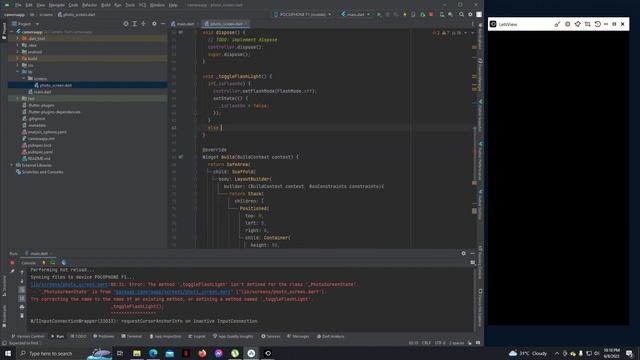Open the Navigate menu

point(57,5)
